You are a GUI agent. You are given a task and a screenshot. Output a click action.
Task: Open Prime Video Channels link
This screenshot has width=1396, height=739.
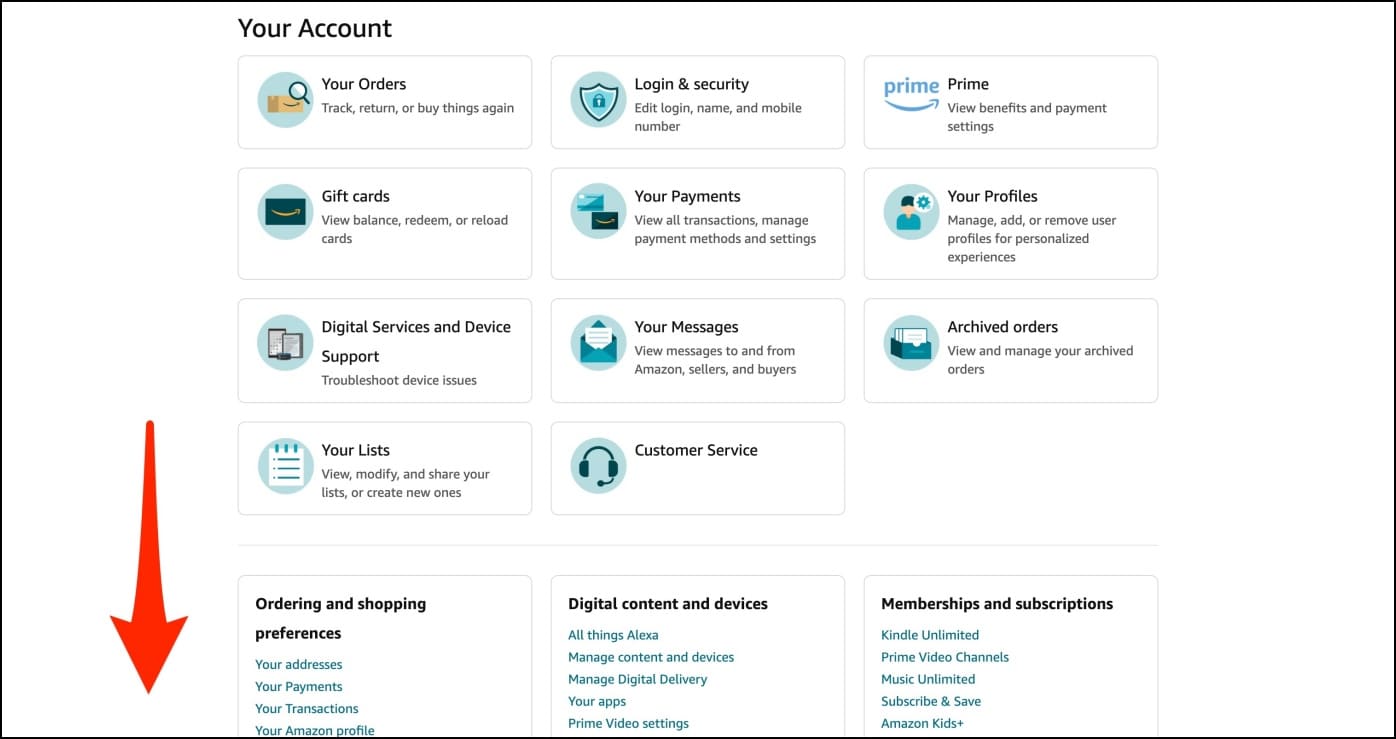[945, 657]
